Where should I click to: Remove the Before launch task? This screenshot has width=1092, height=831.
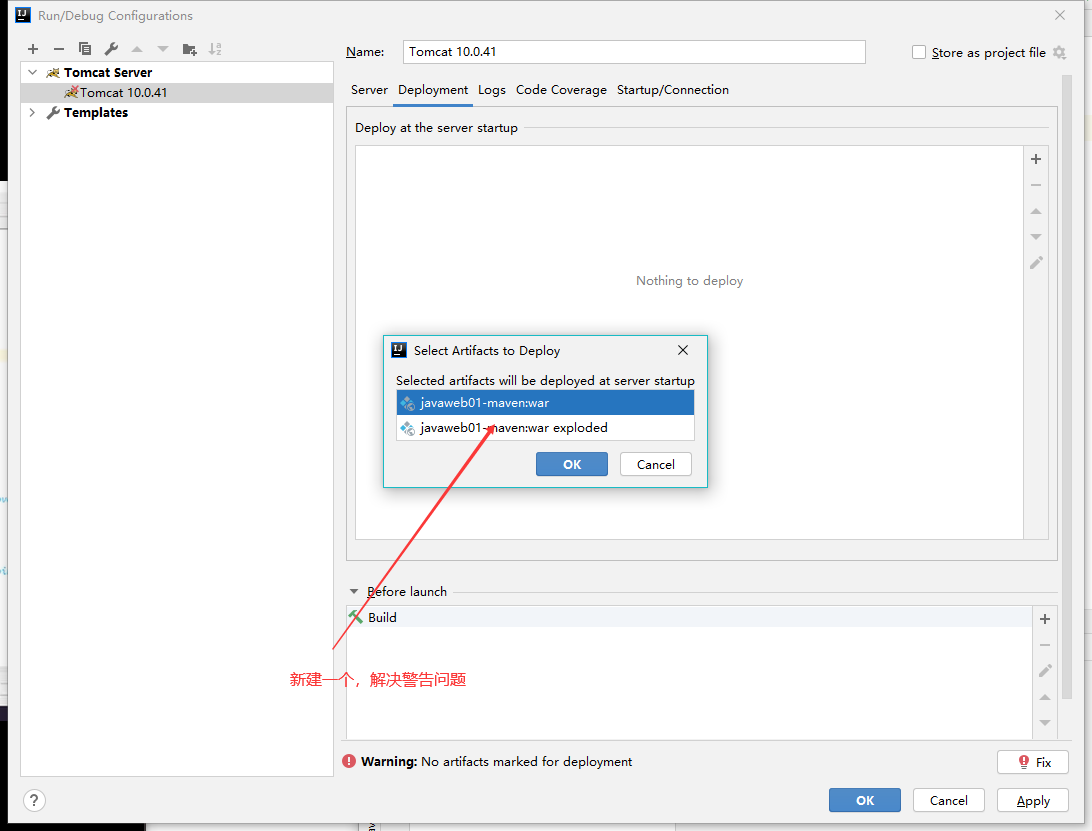coord(1045,645)
